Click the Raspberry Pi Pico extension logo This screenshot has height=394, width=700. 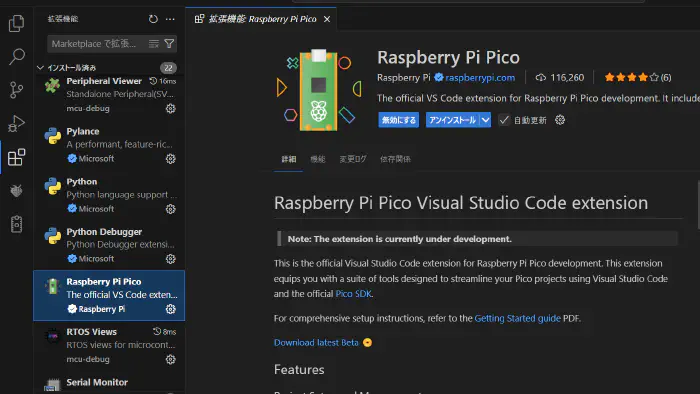[x=318, y=90]
